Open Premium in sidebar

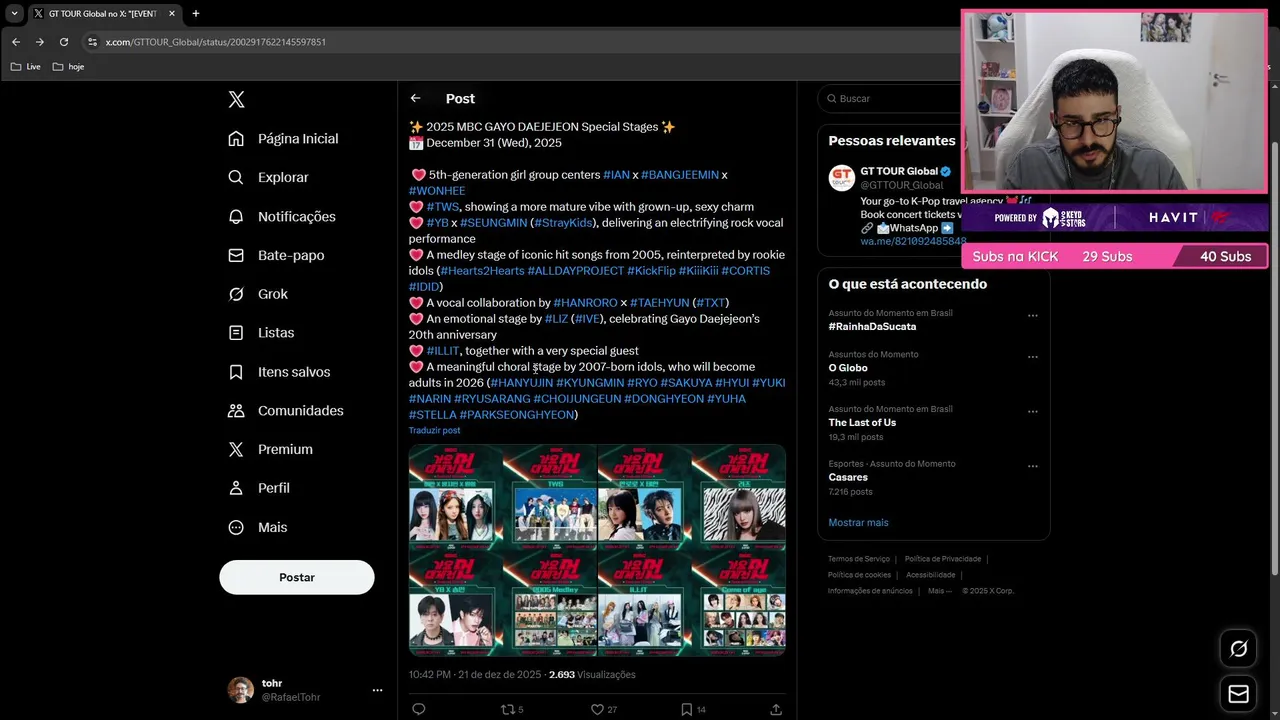pos(270,449)
